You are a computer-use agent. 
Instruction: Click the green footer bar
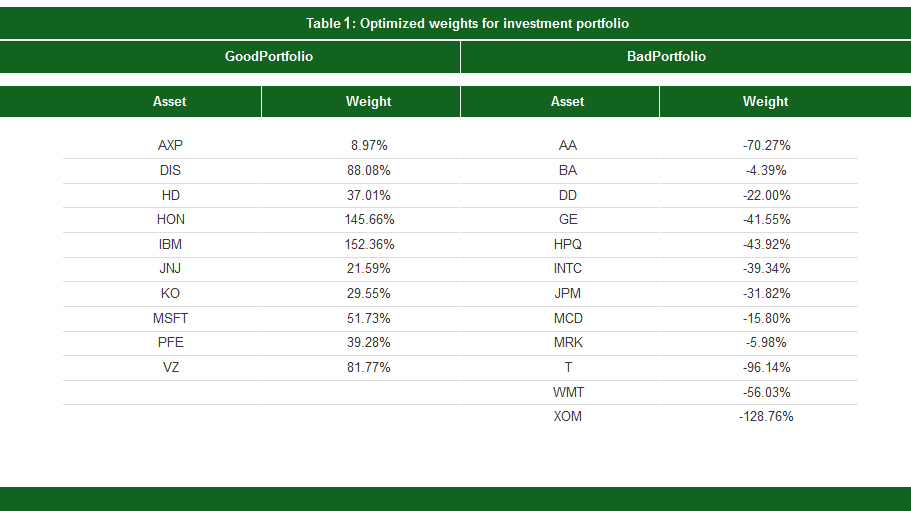[455, 498]
